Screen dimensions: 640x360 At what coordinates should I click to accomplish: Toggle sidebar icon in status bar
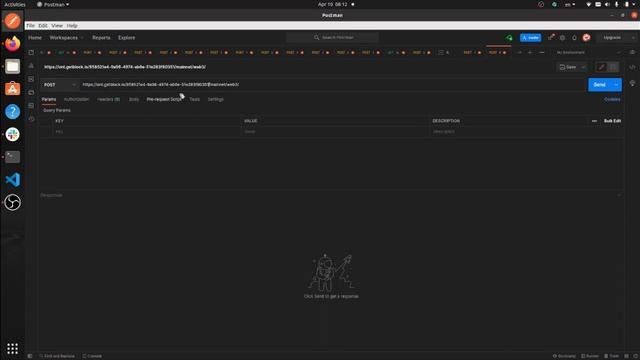click(30, 356)
